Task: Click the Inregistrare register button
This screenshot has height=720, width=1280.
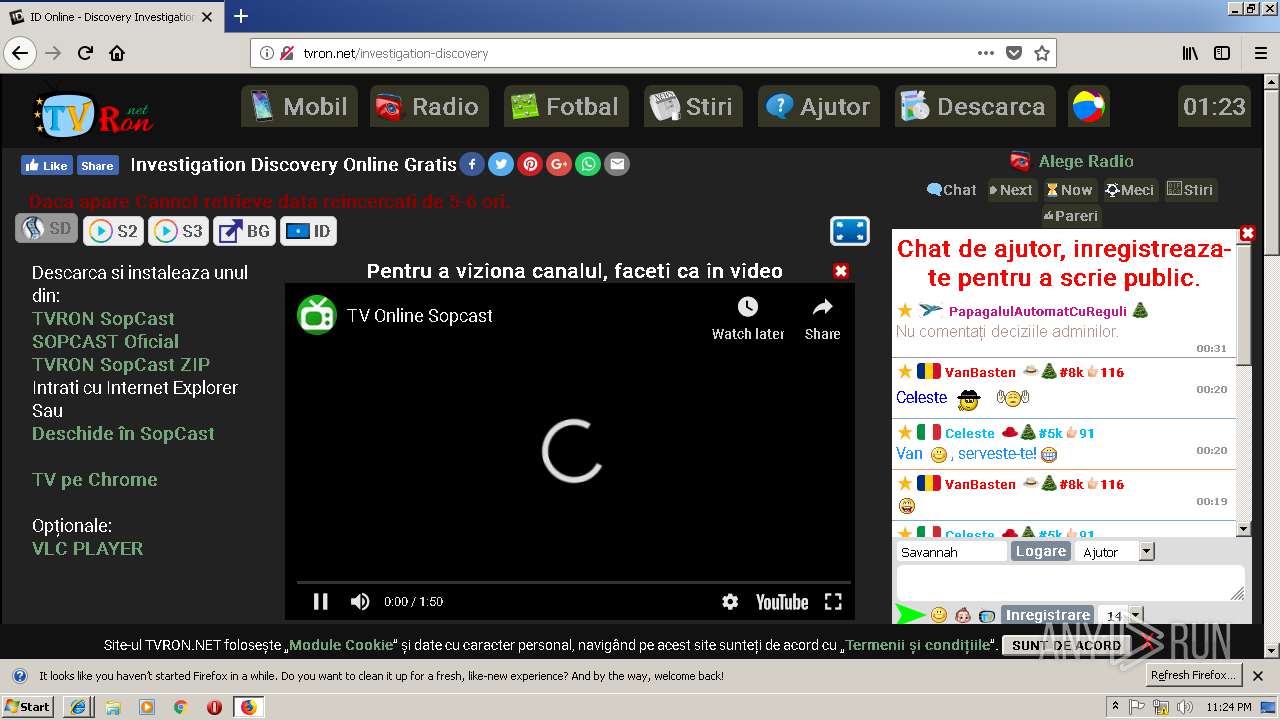Action: click(1047, 615)
